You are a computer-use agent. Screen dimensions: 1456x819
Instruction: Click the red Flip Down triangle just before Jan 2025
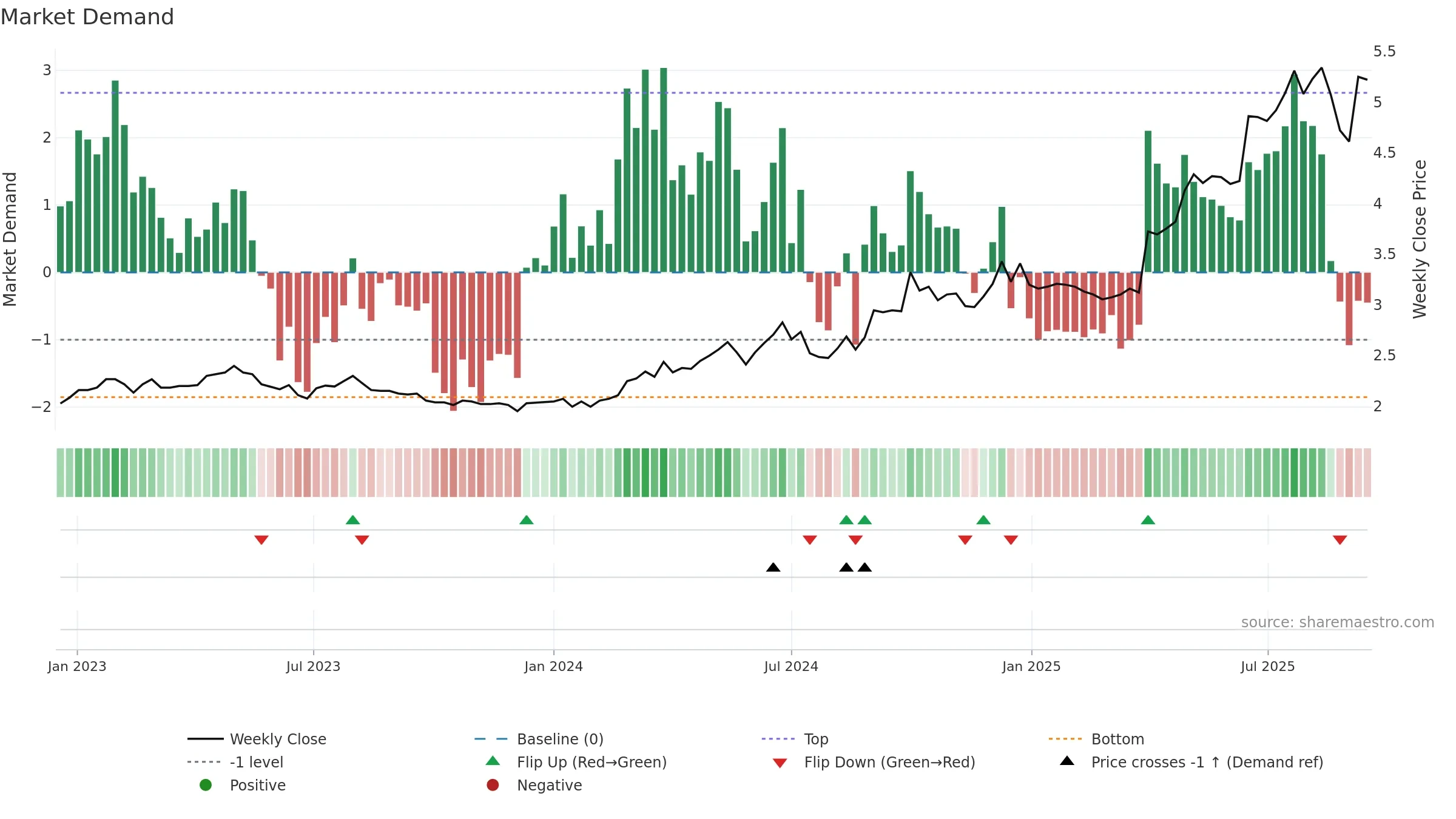[1011, 540]
